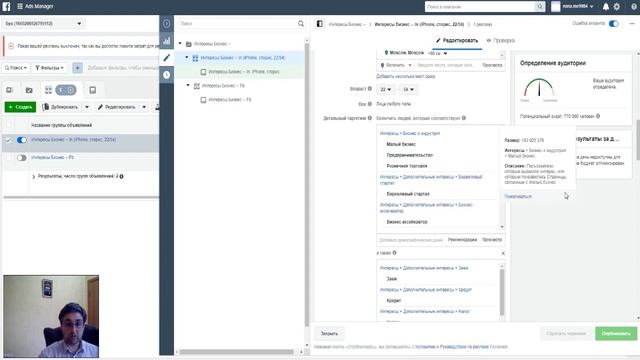Click Рекомендации in targeting box
The width and height of the screenshot is (640, 360).
pos(462,240)
